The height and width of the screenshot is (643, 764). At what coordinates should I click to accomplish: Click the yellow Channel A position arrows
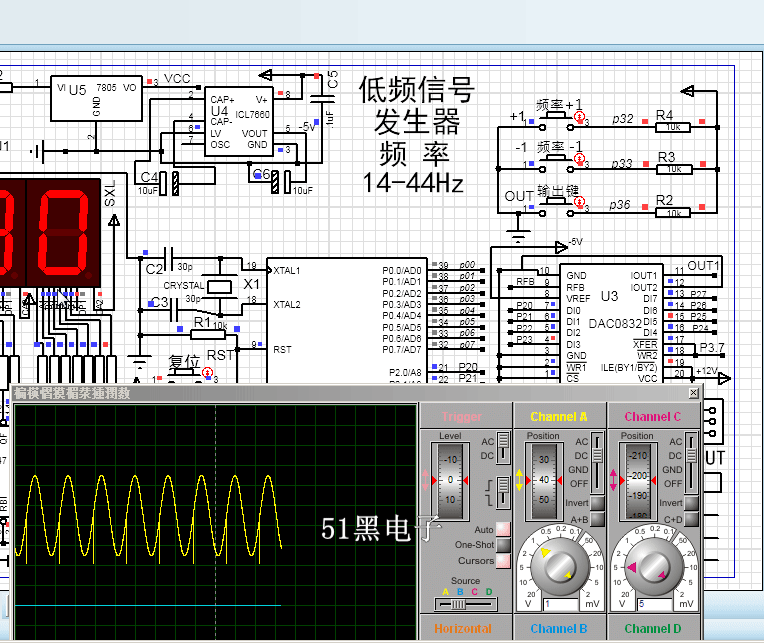click(x=519, y=480)
